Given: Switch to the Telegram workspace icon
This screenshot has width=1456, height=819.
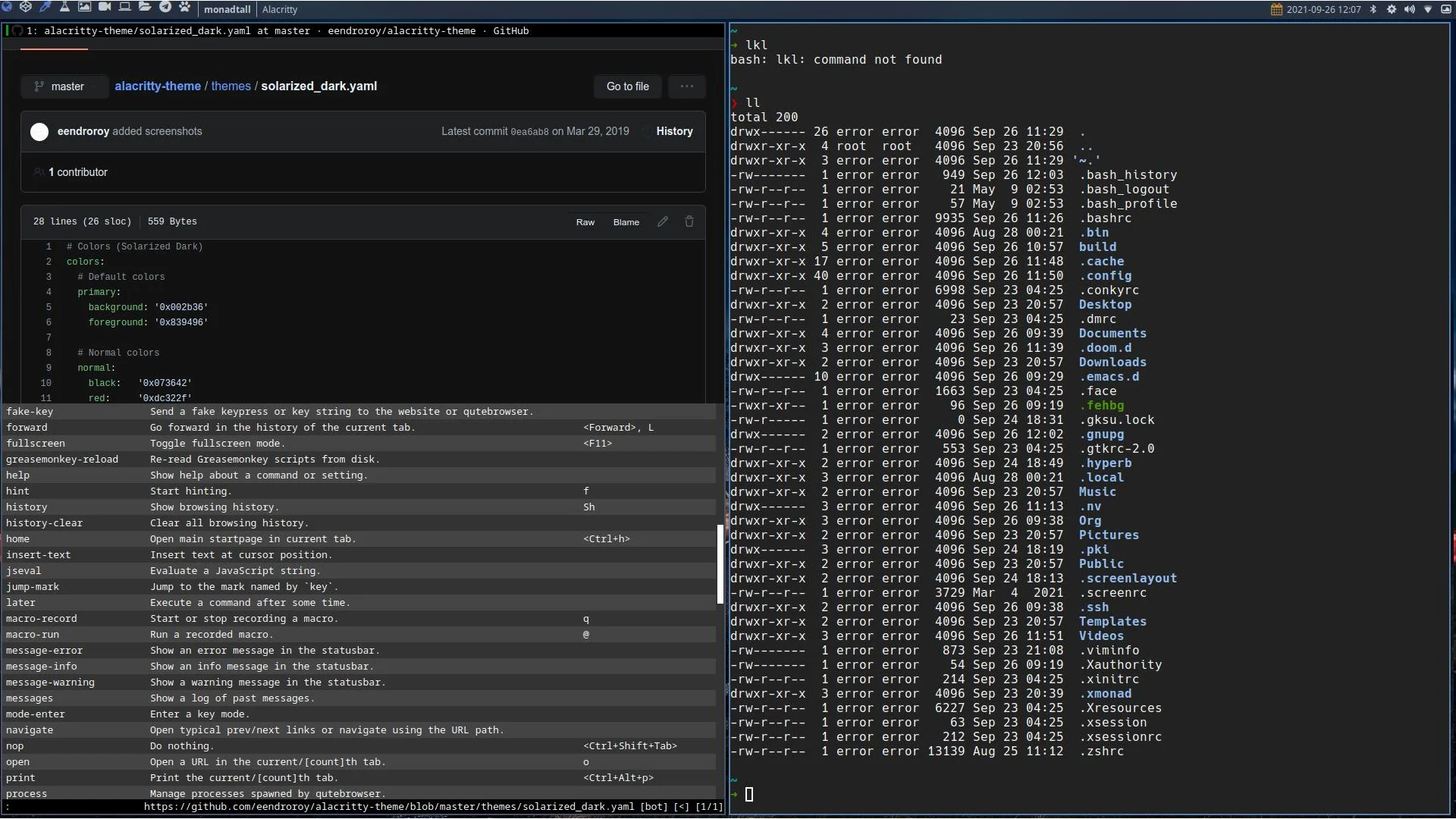Looking at the screenshot, I should pos(165,7).
